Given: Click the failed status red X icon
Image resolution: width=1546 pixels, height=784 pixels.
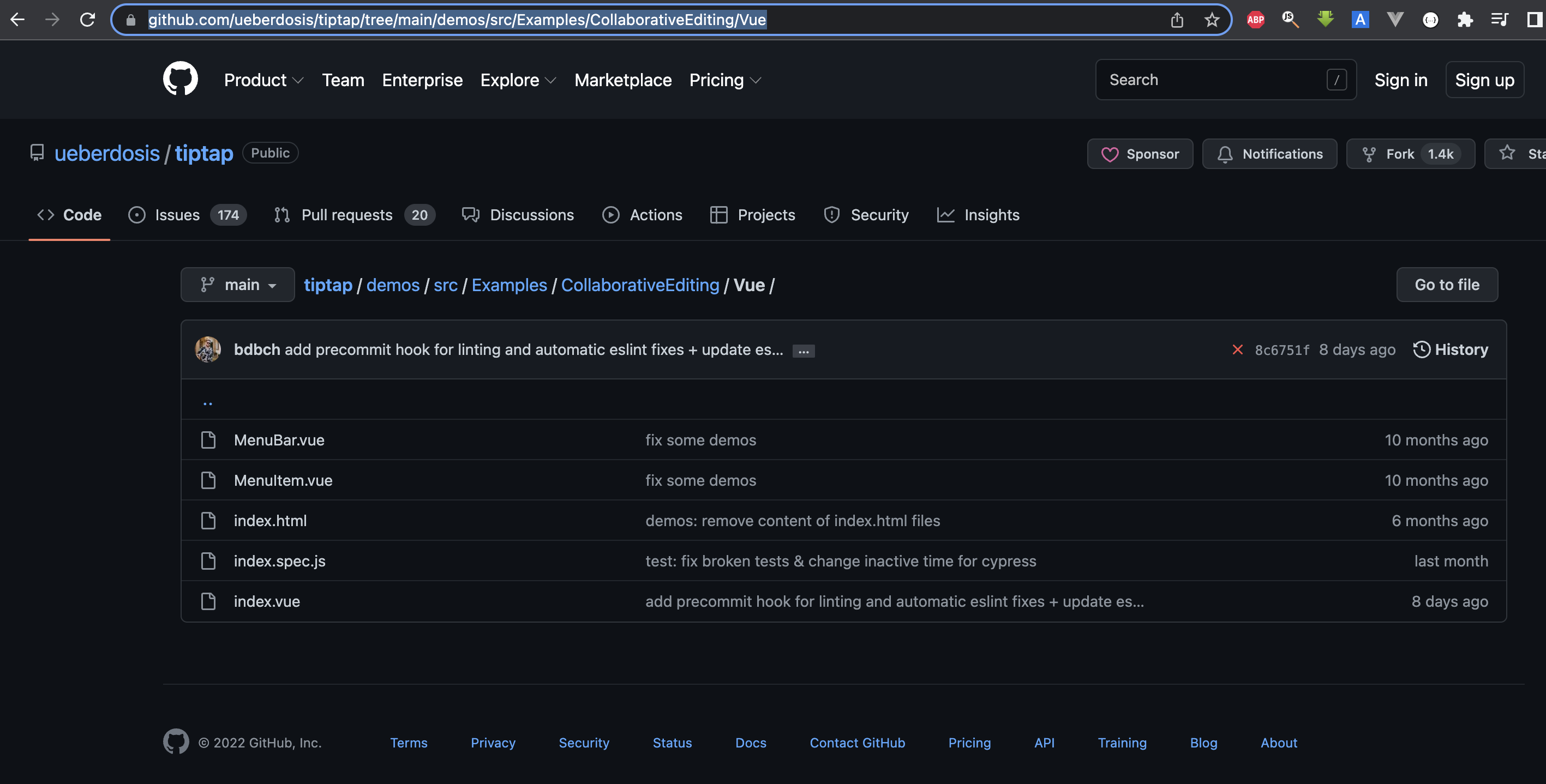Looking at the screenshot, I should point(1238,349).
